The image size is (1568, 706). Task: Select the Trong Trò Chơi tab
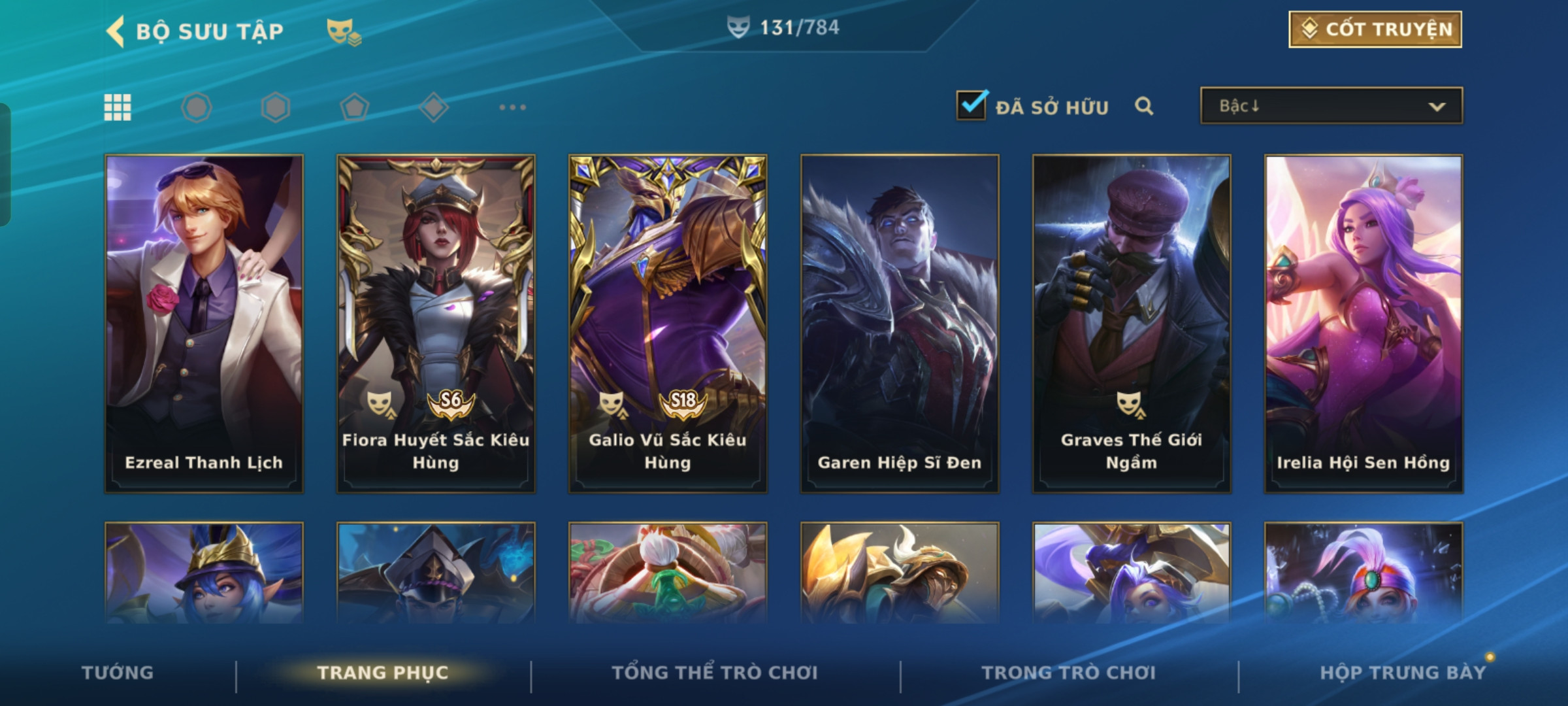click(1069, 673)
